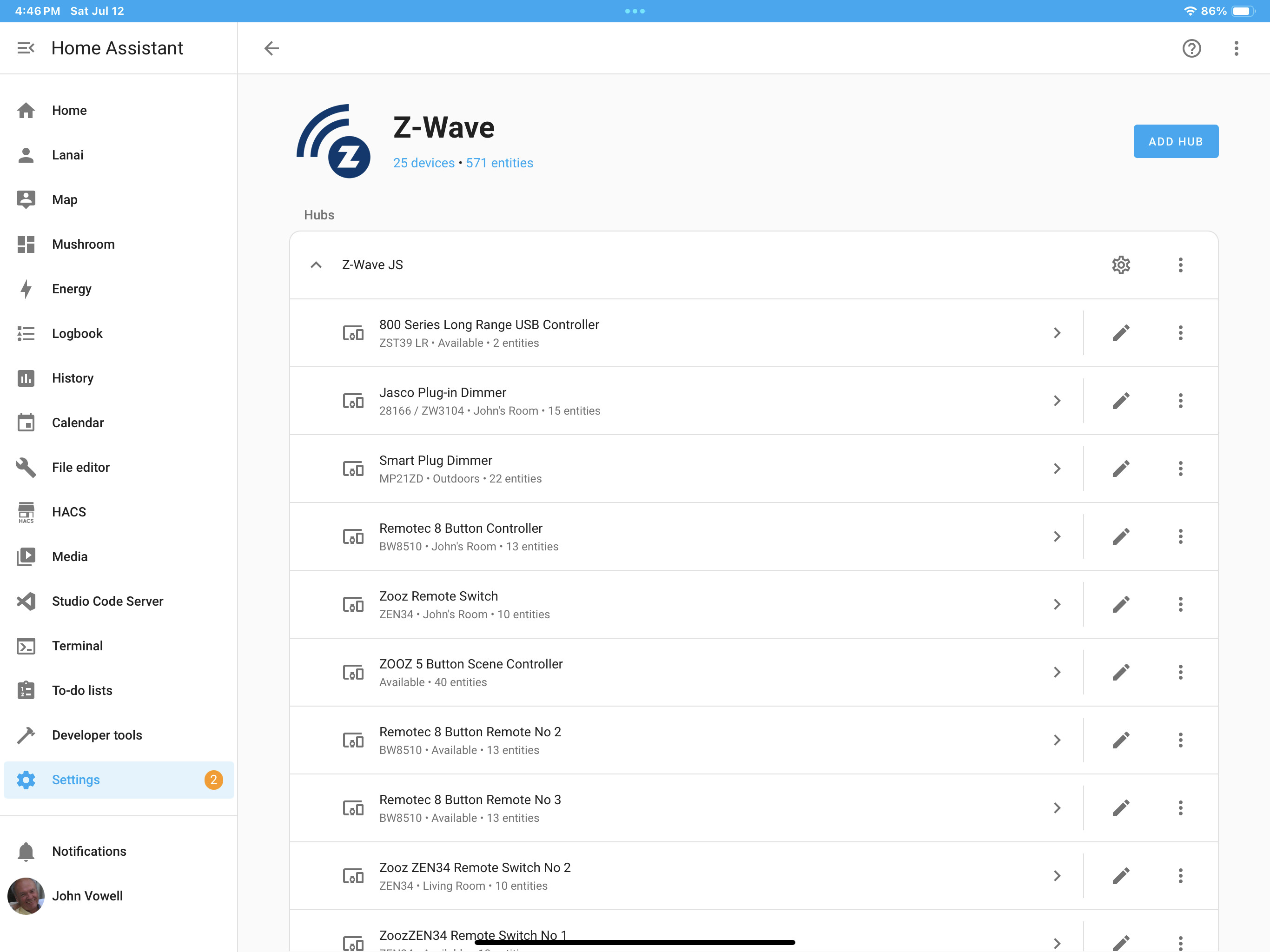Select the "Z-Wave JS" hub name

(x=373, y=264)
